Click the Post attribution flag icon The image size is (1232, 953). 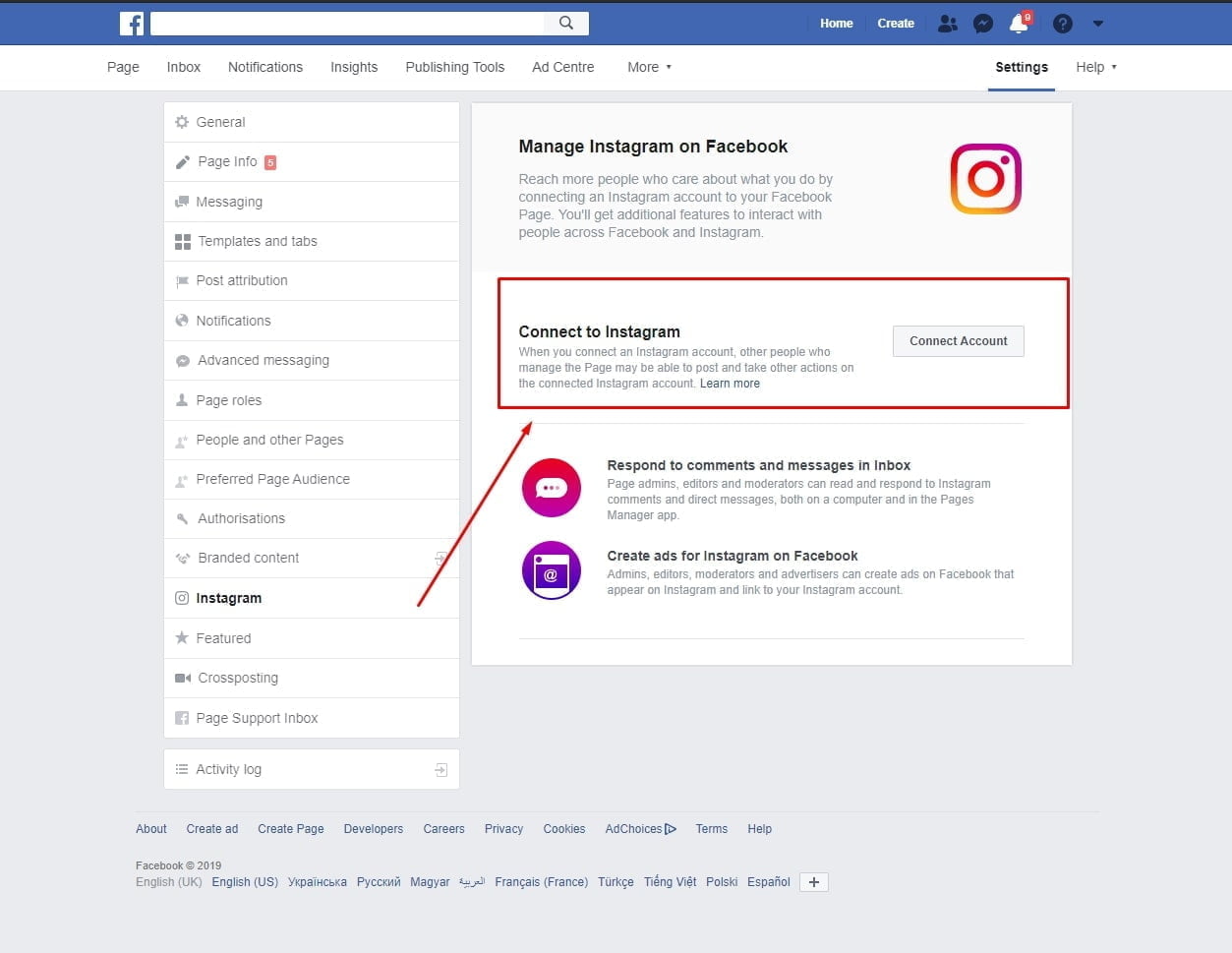pyautogui.click(x=182, y=281)
